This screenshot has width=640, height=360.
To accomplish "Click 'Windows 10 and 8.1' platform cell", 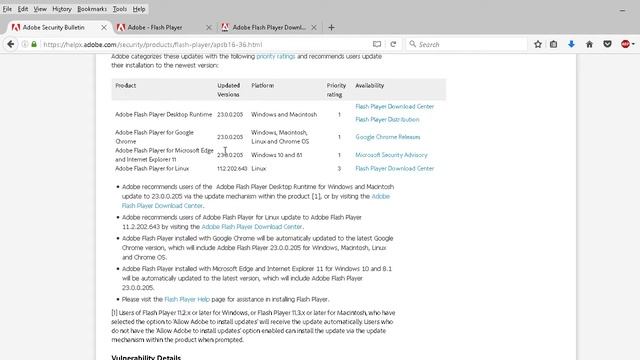I will point(277,155).
